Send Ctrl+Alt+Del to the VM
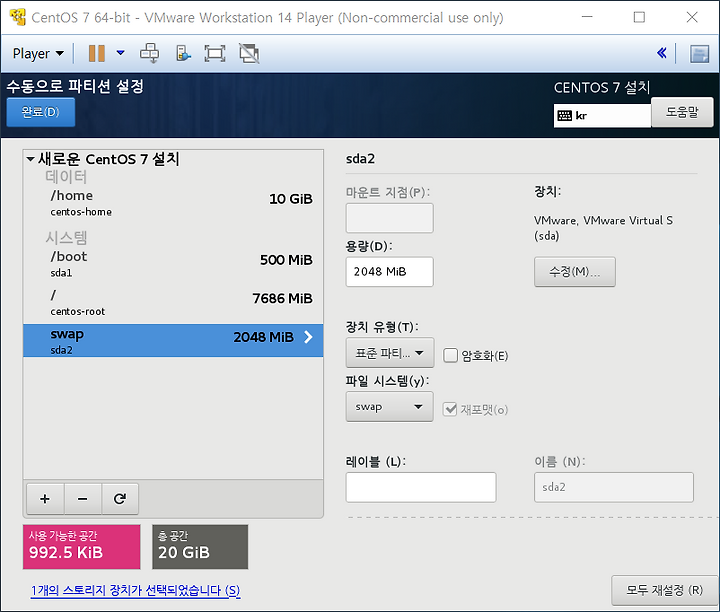The width and height of the screenshot is (720, 612). [x=150, y=53]
